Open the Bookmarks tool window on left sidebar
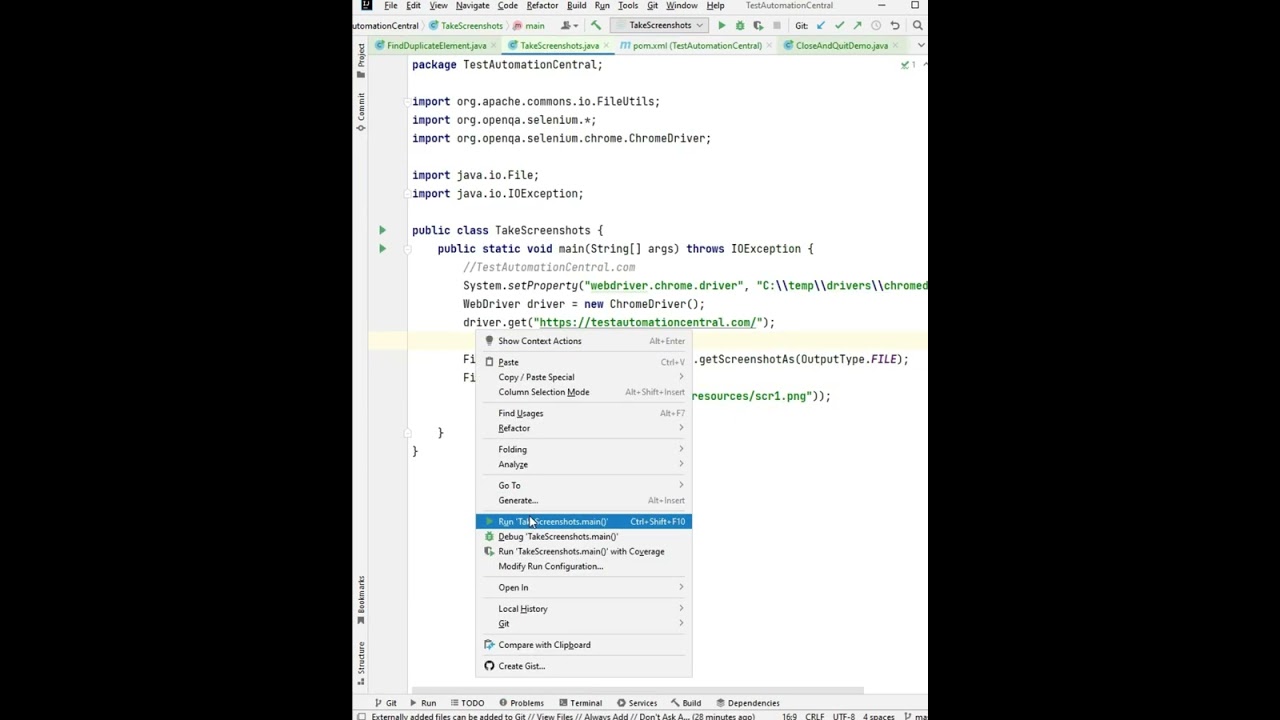Image resolution: width=1280 pixels, height=720 pixels. pyautogui.click(x=361, y=600)
